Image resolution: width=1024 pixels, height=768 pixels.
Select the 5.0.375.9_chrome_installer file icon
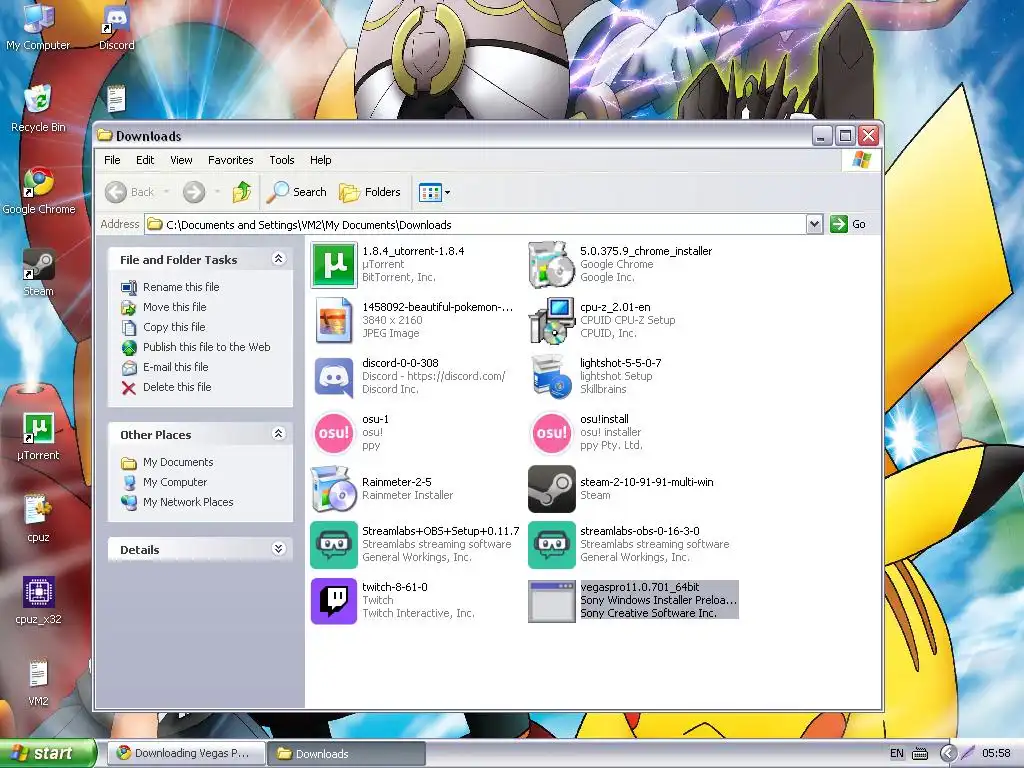(551, 264)
